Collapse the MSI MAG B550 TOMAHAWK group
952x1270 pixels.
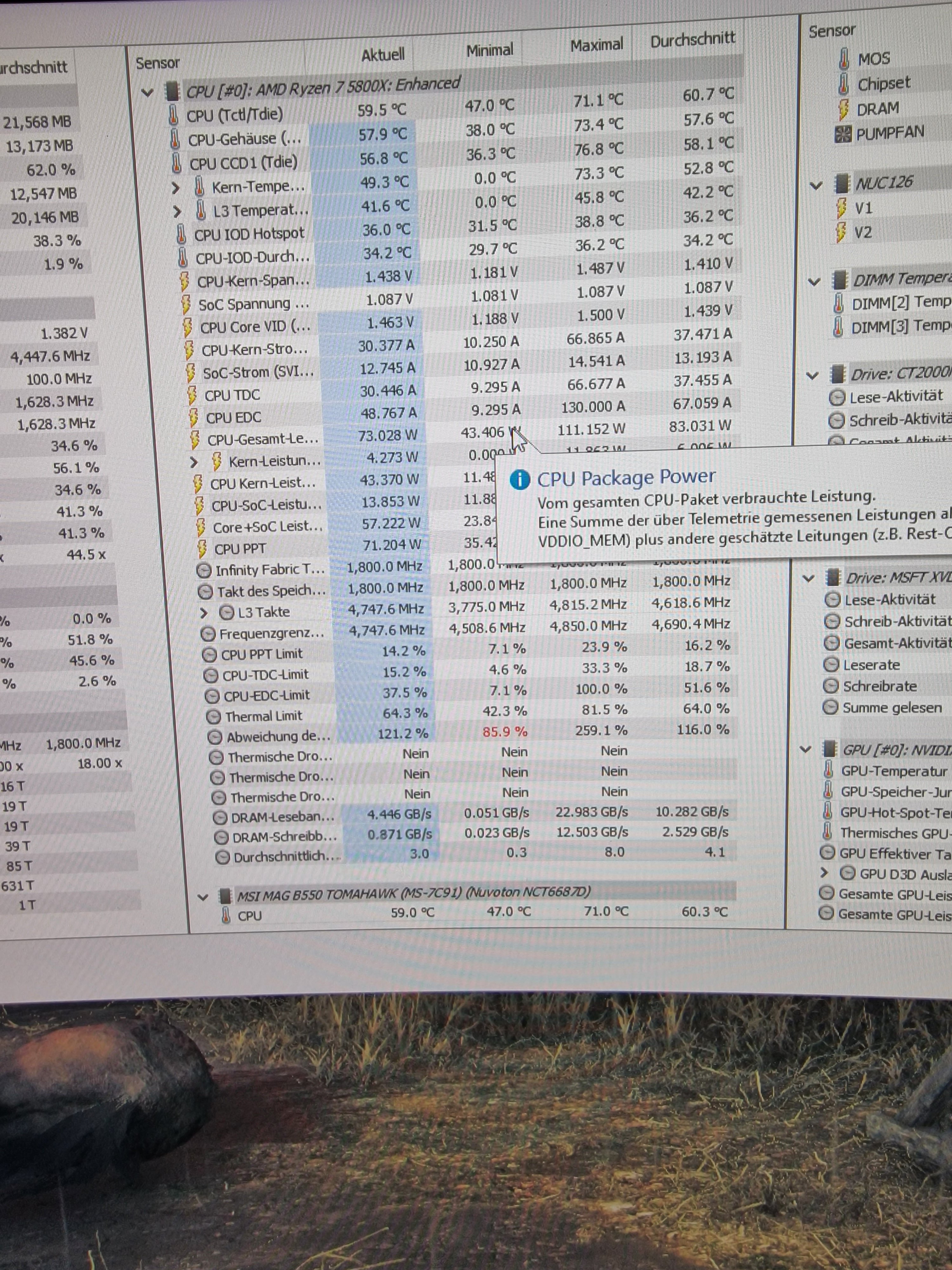pyautogui.click(x=202, y=897)
